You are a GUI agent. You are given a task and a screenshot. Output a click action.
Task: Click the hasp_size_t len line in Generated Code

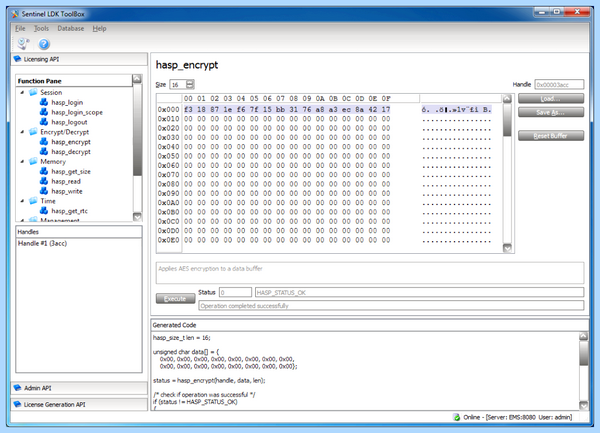(x=181, y=338)
